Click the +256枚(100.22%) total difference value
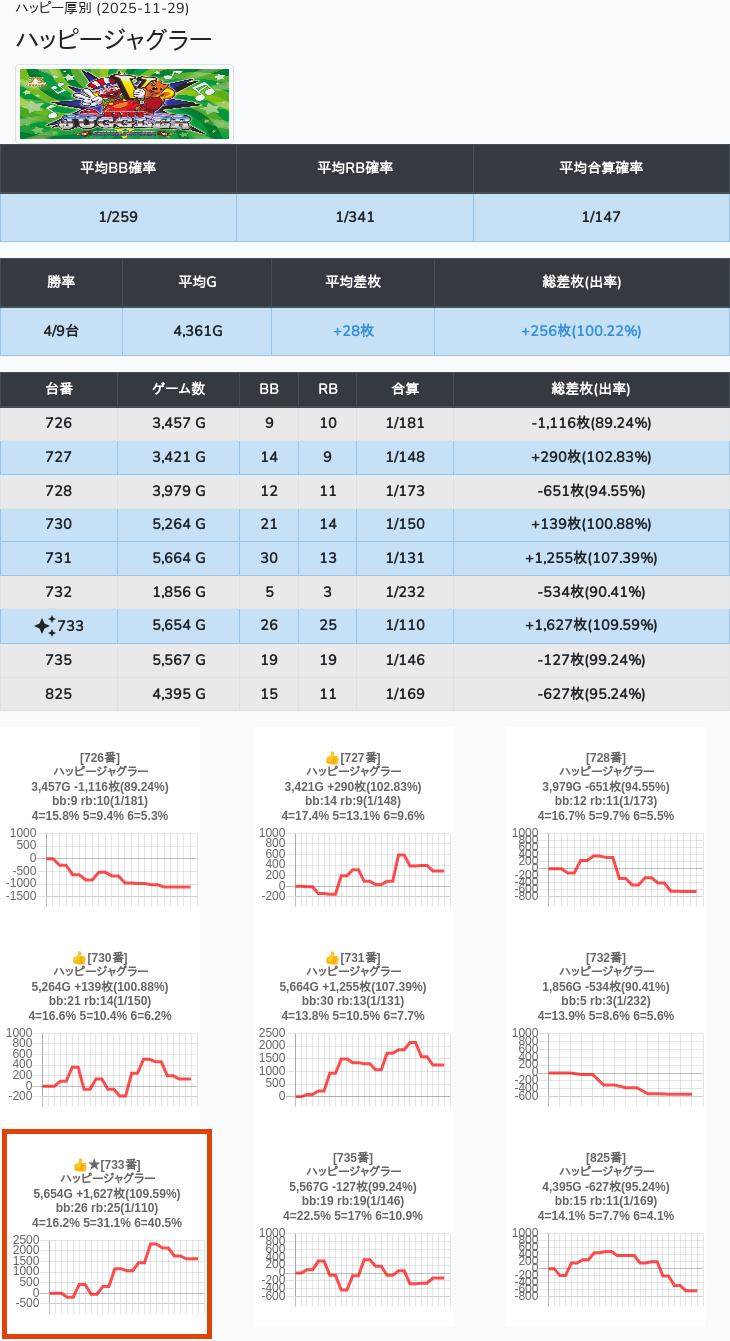 click(581, 331)
